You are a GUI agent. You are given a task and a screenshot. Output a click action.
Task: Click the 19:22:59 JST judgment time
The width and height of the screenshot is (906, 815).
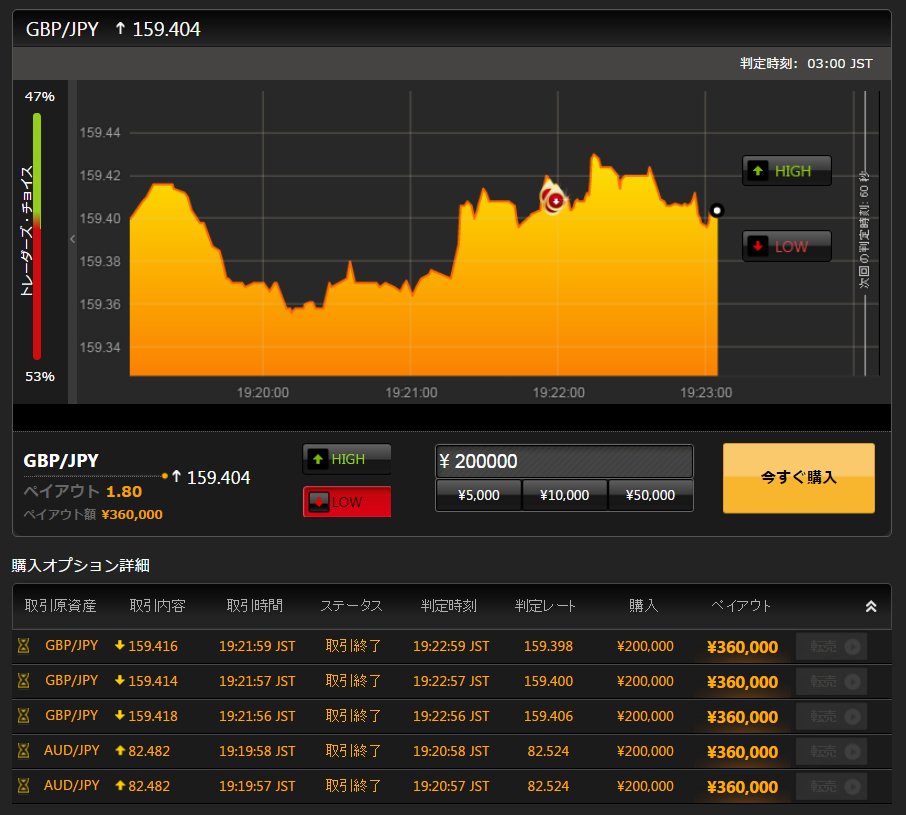pos(451,646)
